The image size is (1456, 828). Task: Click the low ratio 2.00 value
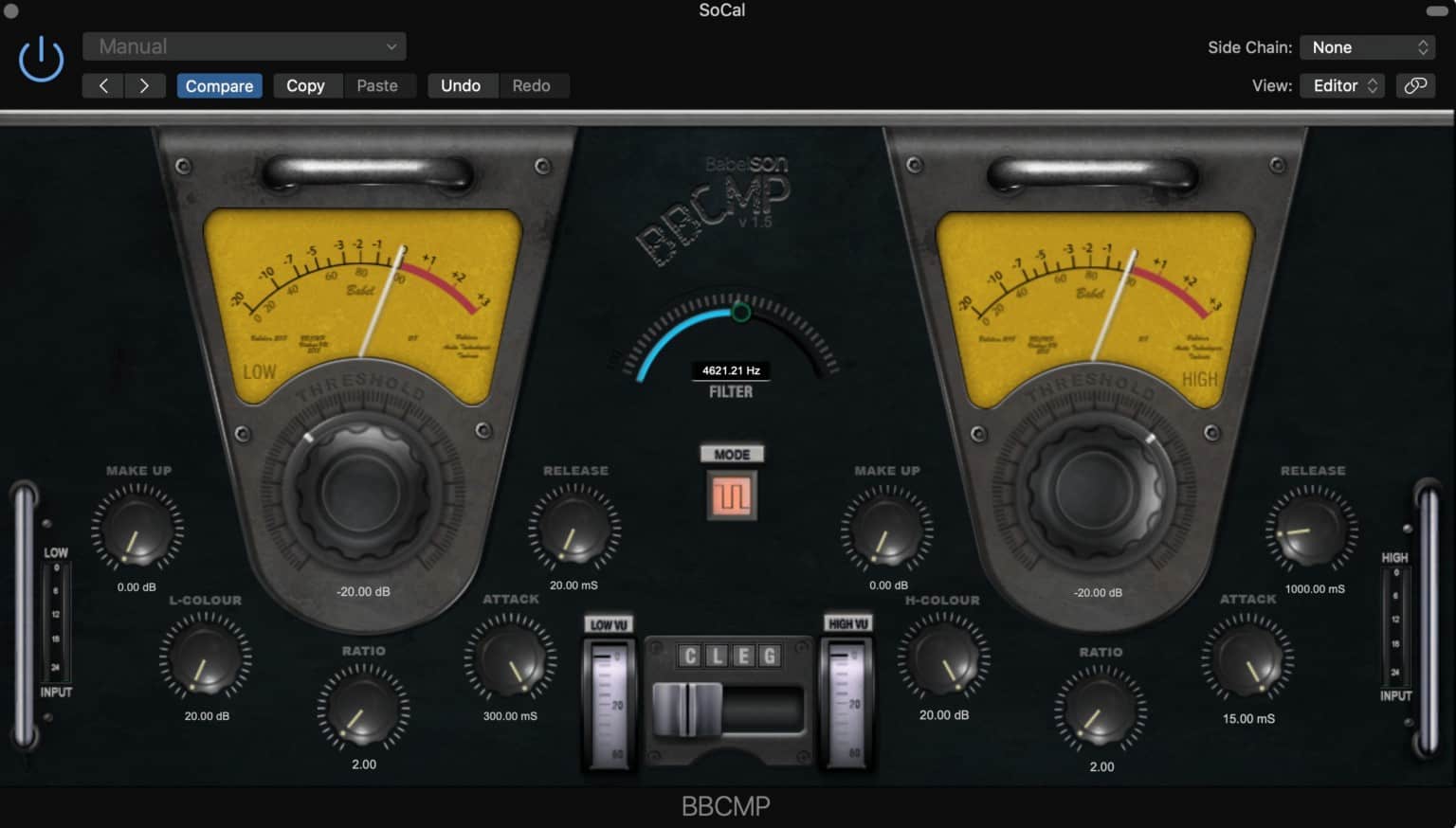(x=364, y=764)
